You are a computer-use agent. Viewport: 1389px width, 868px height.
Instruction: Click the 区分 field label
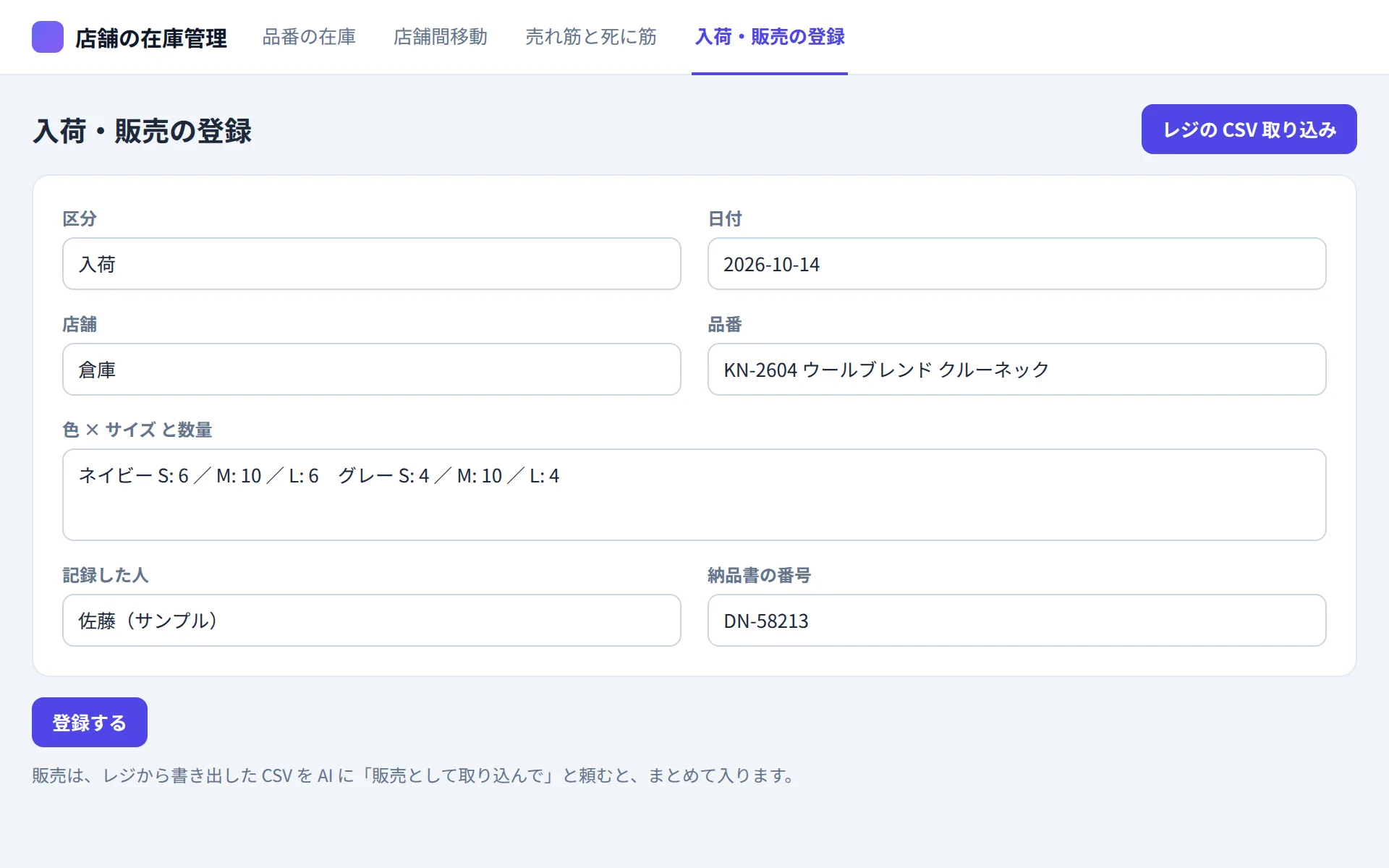tap(80, 218)
